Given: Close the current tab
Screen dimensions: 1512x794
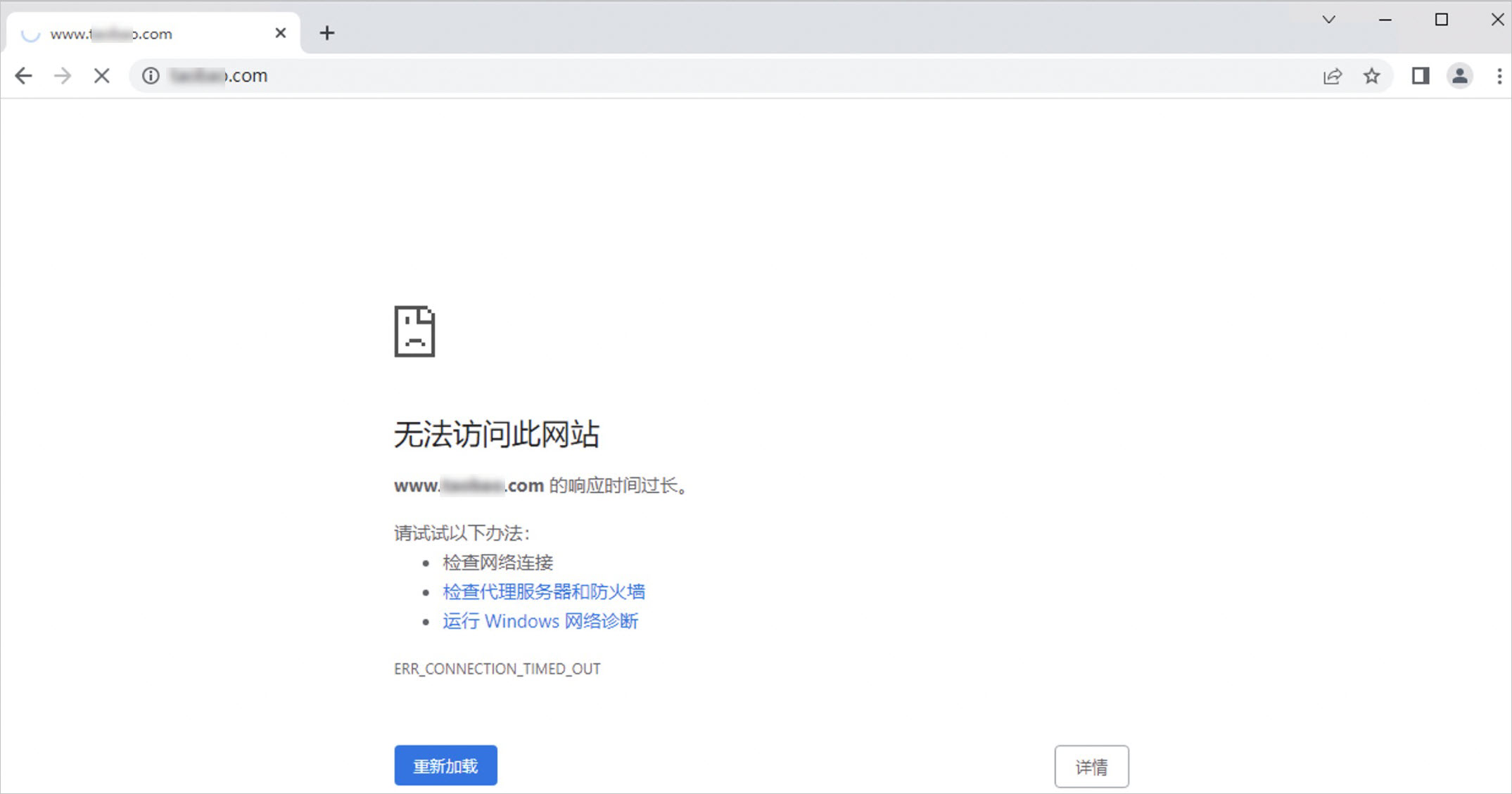Looking at the screenshot, I should point(280,33).
